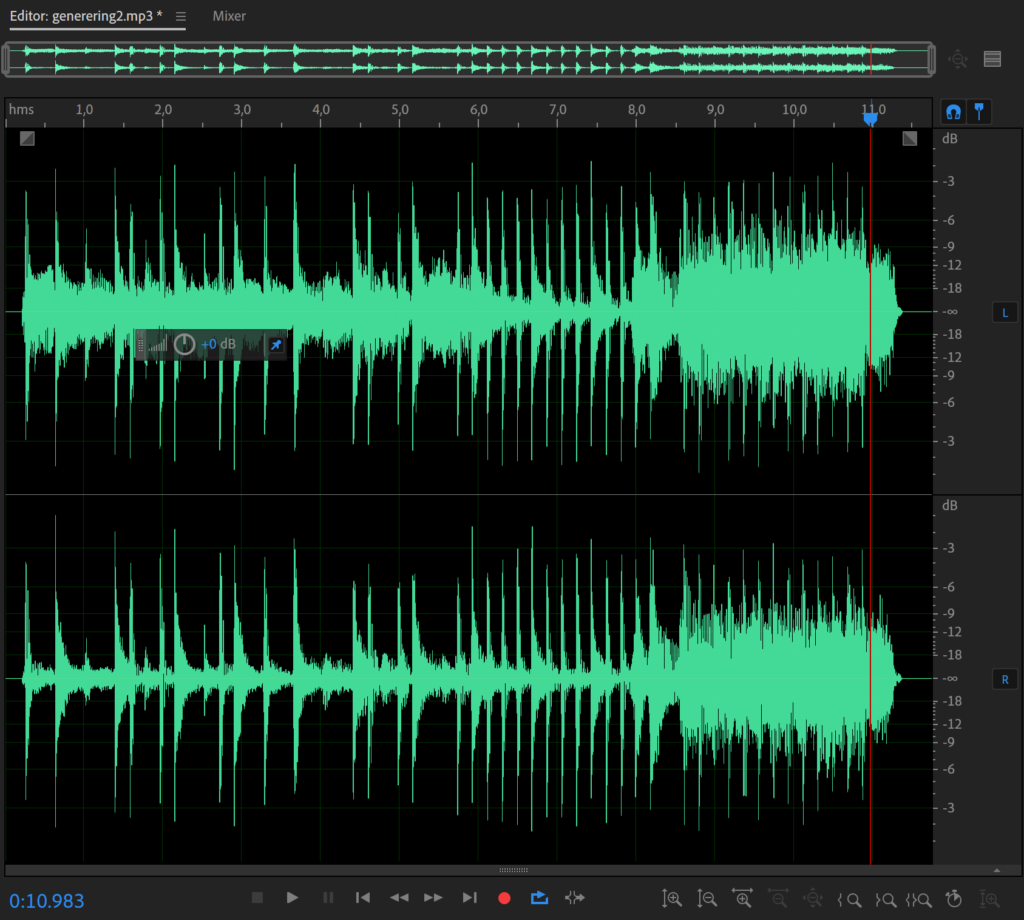Toggle the right channel R button
Image resolution: width=1024 pixels, height=920 pixels.
click(x=1004, y=679)
